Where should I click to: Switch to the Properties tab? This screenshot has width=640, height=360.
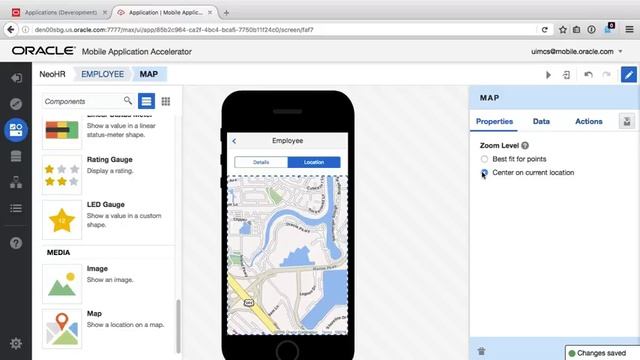pos(494,121)
